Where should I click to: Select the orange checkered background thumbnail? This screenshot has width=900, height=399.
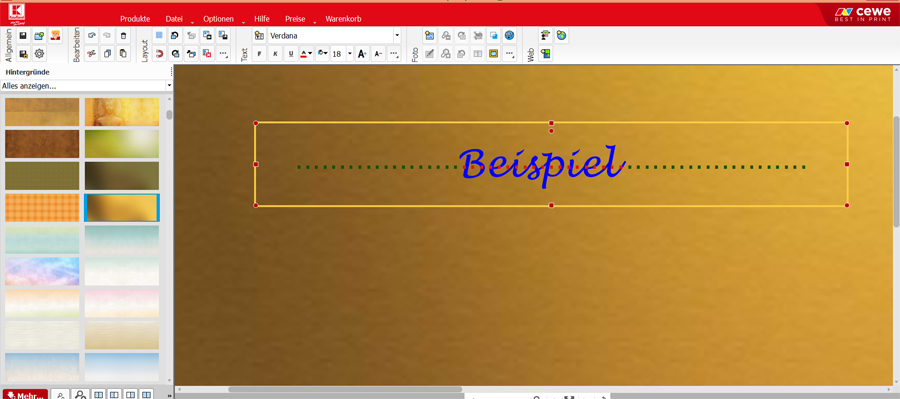(42, 207)
